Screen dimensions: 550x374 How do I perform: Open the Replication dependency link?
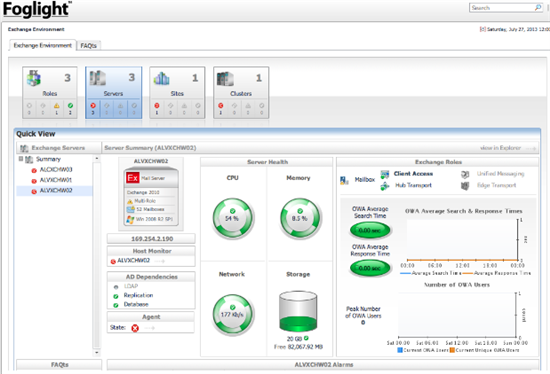[138, 295]
